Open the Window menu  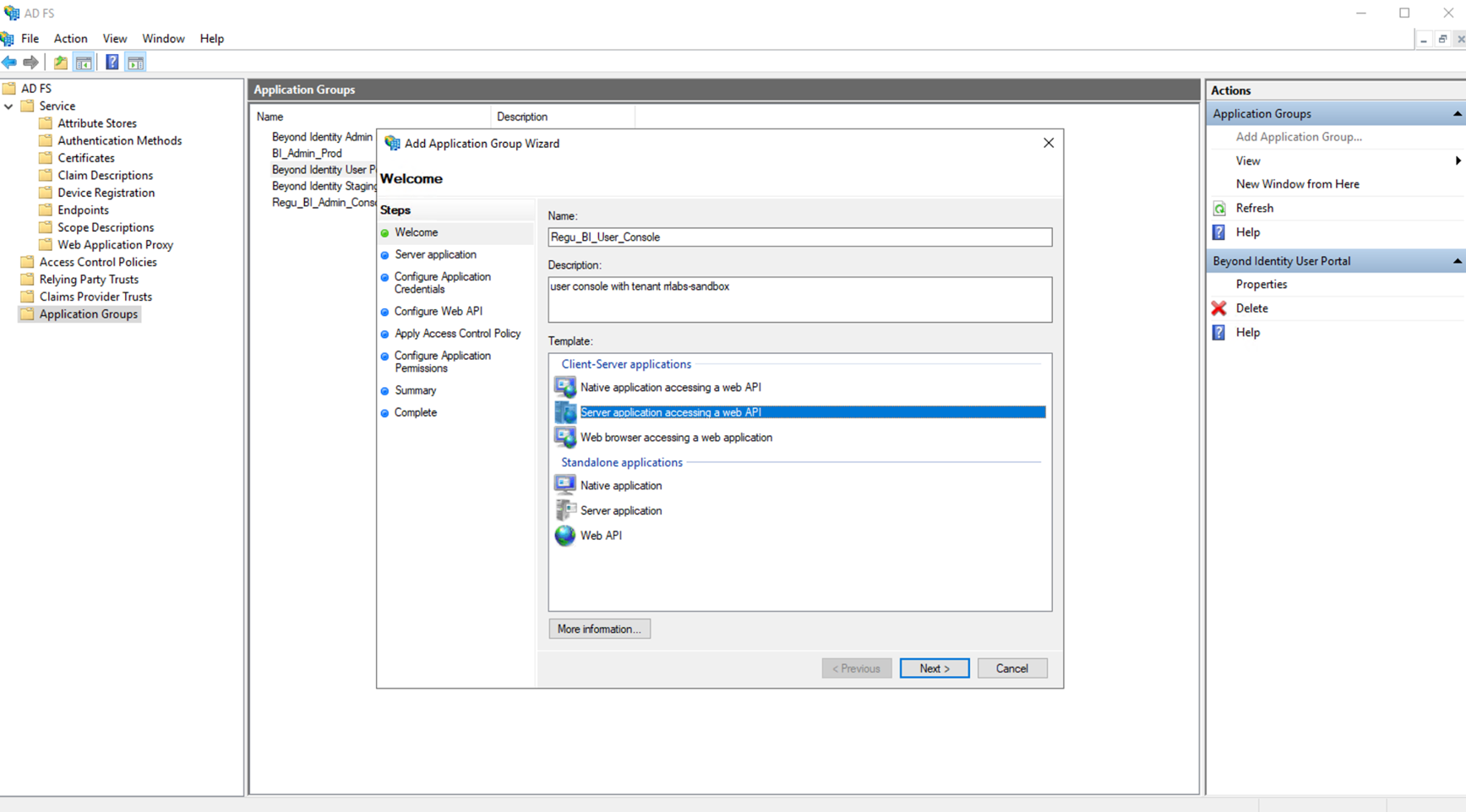(163, 39)
